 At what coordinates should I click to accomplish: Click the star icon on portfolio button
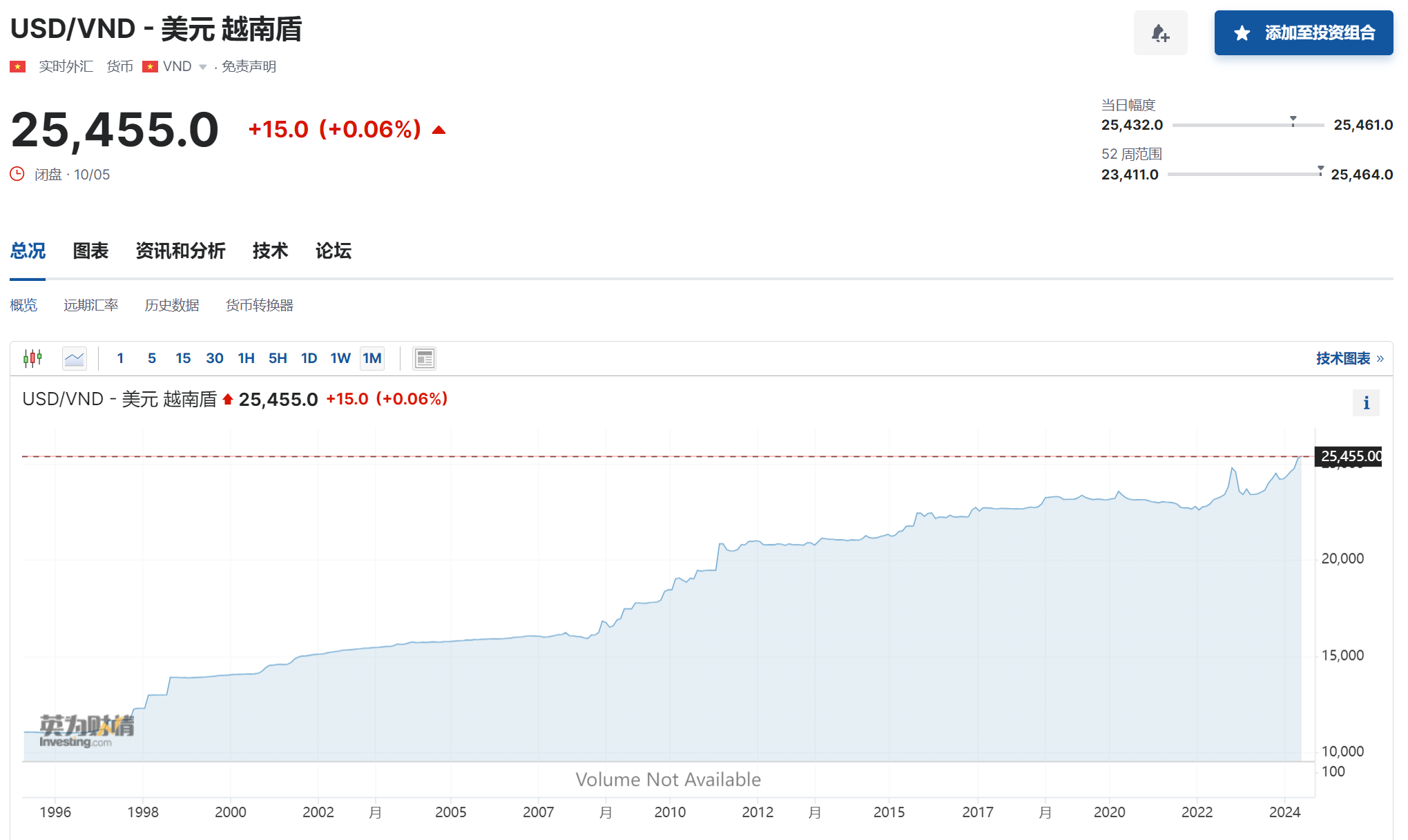click(x=1242, y=33)
